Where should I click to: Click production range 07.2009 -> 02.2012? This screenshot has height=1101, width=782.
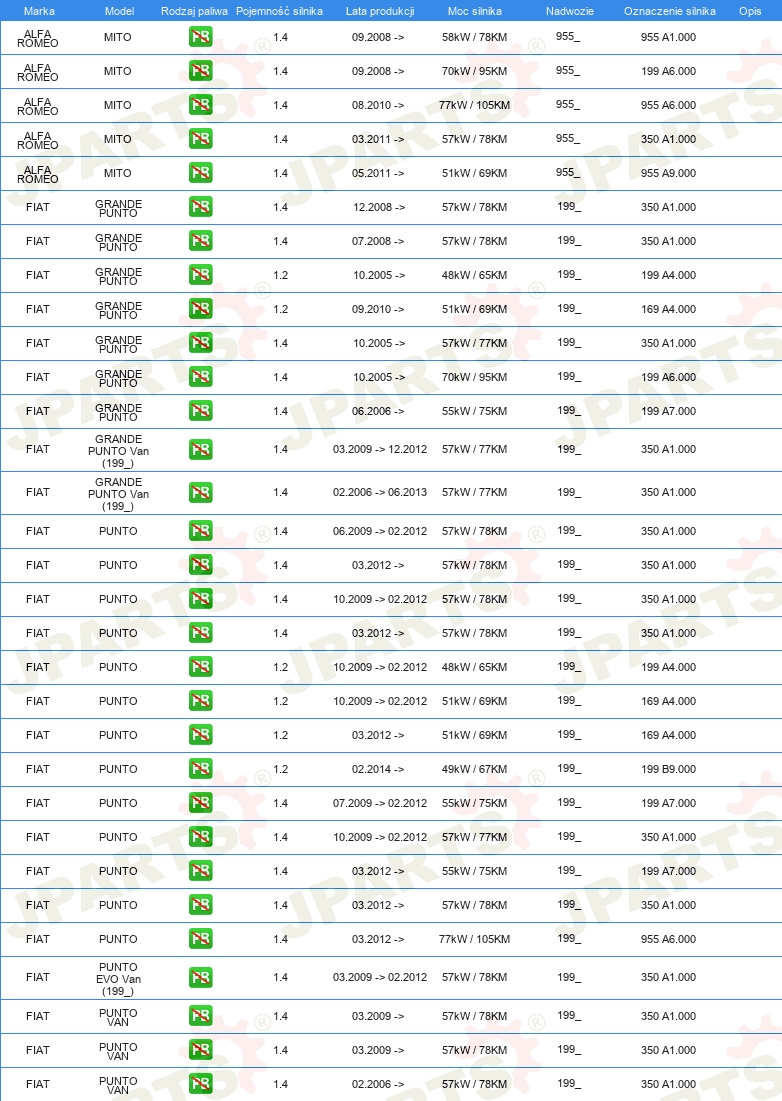click(x=380, y=803)
